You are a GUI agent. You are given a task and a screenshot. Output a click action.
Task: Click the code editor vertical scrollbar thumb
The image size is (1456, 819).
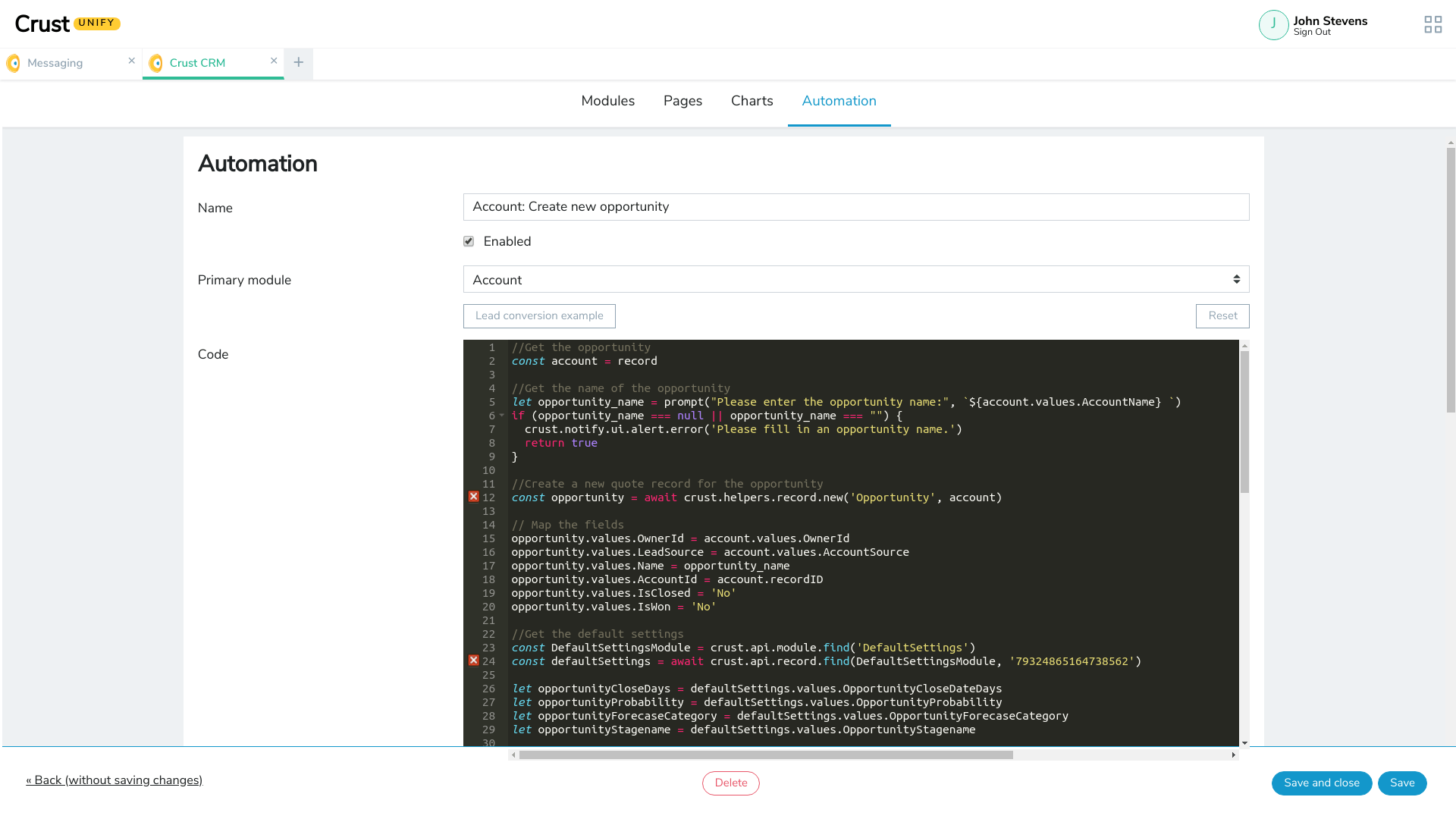pyautogui.click(x=1244, y=422)
